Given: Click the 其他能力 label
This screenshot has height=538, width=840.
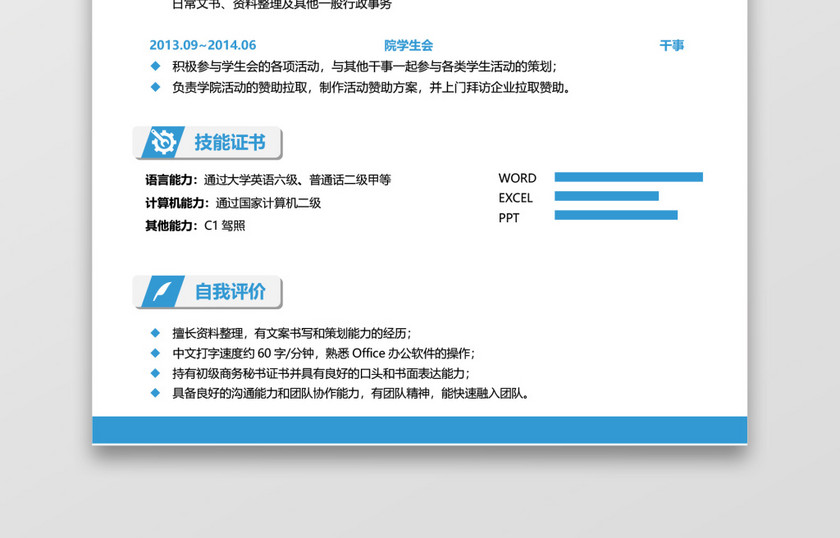Looking at the screenshot, I should pos(171,226).
